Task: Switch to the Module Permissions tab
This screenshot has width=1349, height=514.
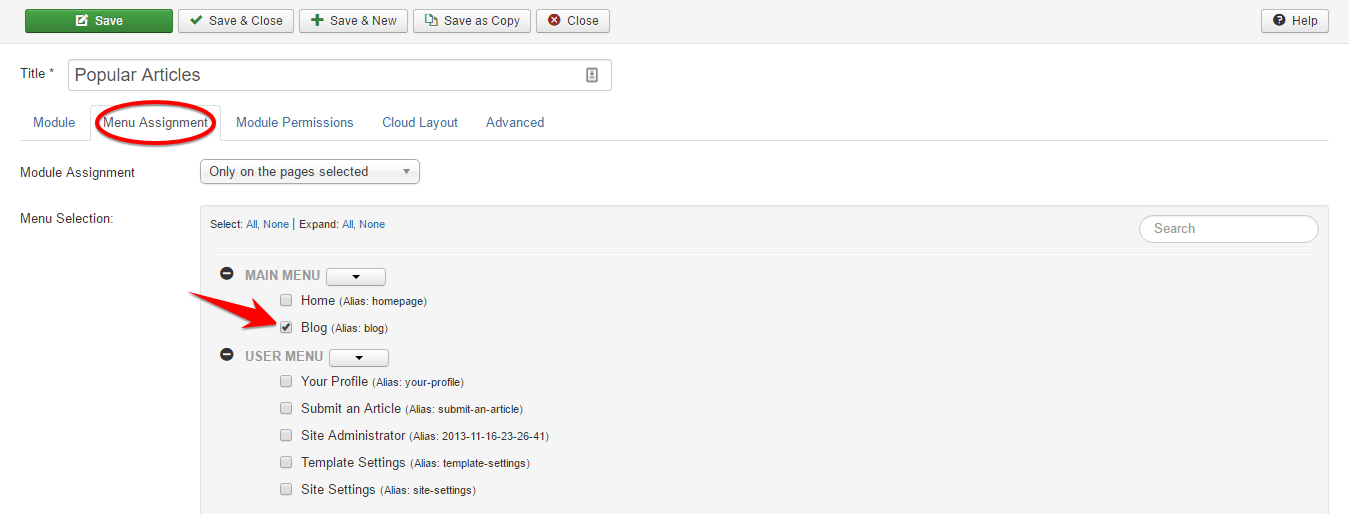Action: [294, 122]
